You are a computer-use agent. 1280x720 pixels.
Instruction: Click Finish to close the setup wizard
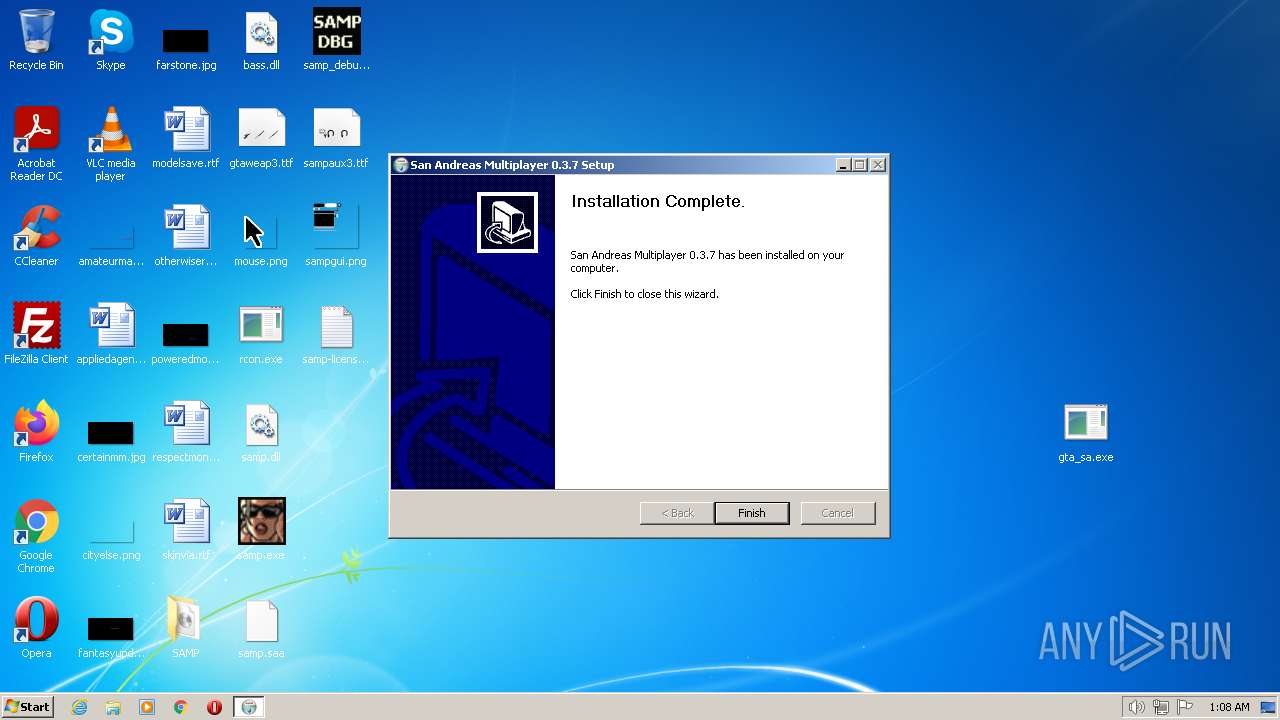pos(751,513)
